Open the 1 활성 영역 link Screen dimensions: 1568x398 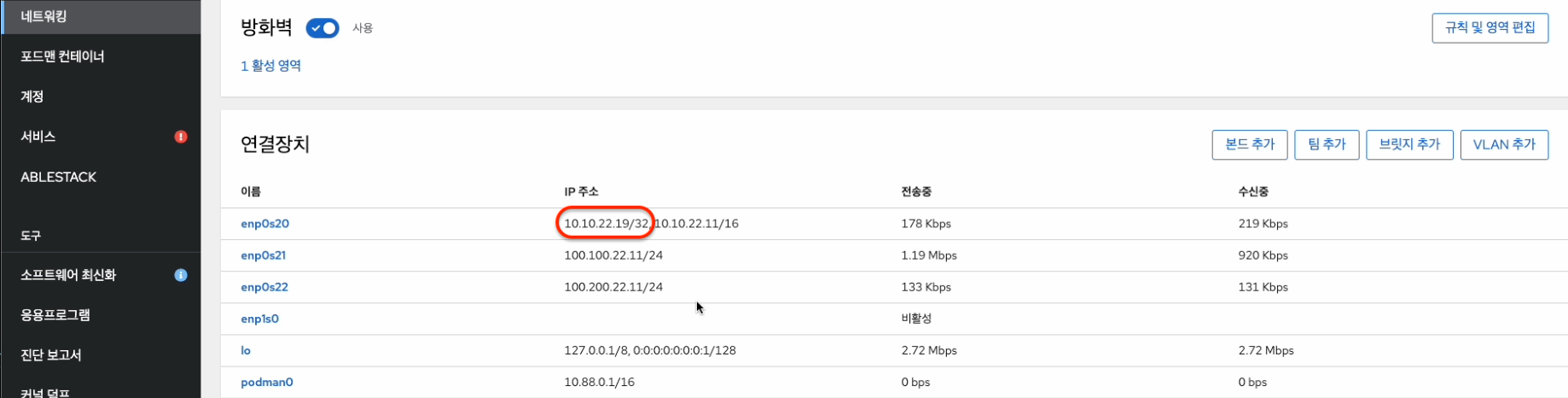click(270, 66)
